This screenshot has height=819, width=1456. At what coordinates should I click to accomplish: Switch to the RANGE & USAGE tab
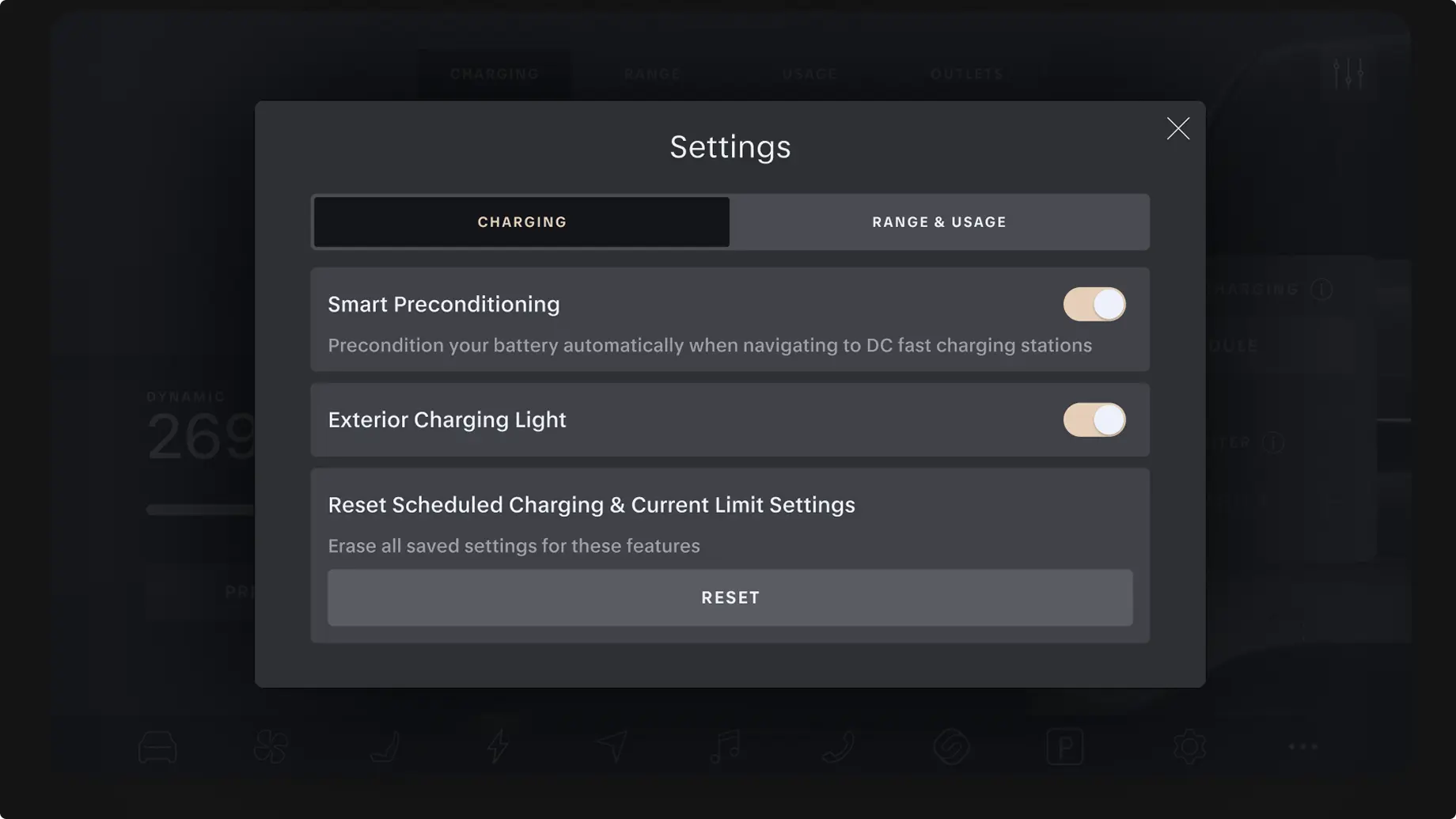[x=938, y=222]
